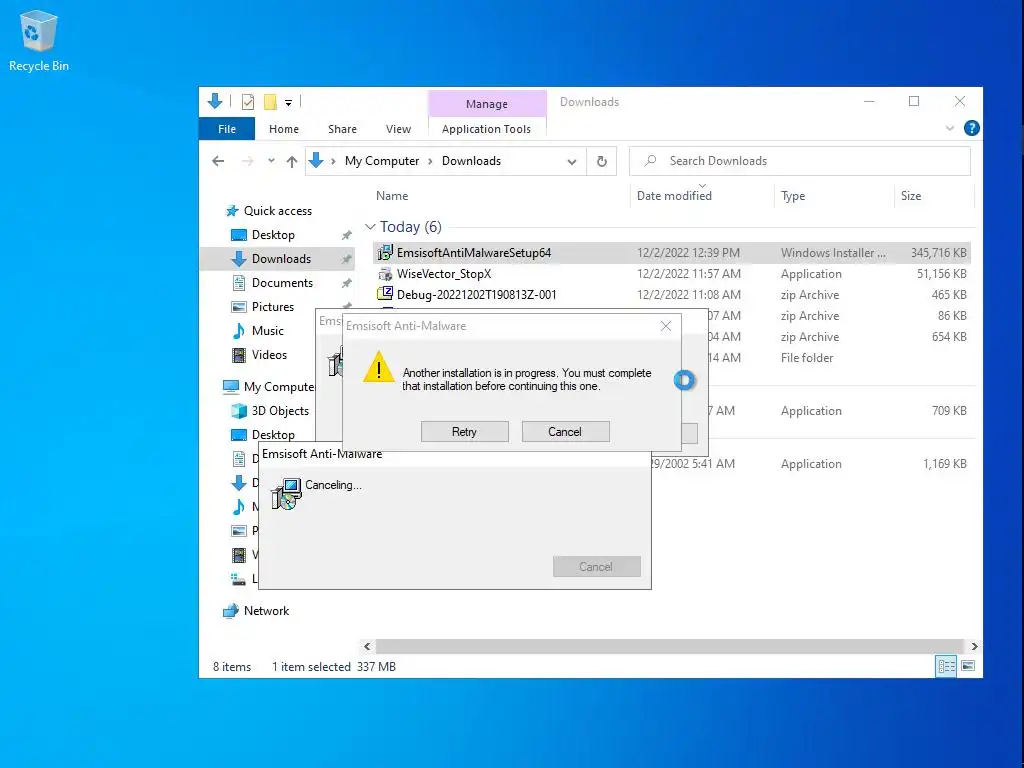Sort by the Name column header
1024x768 pixels.
point(392,195)
